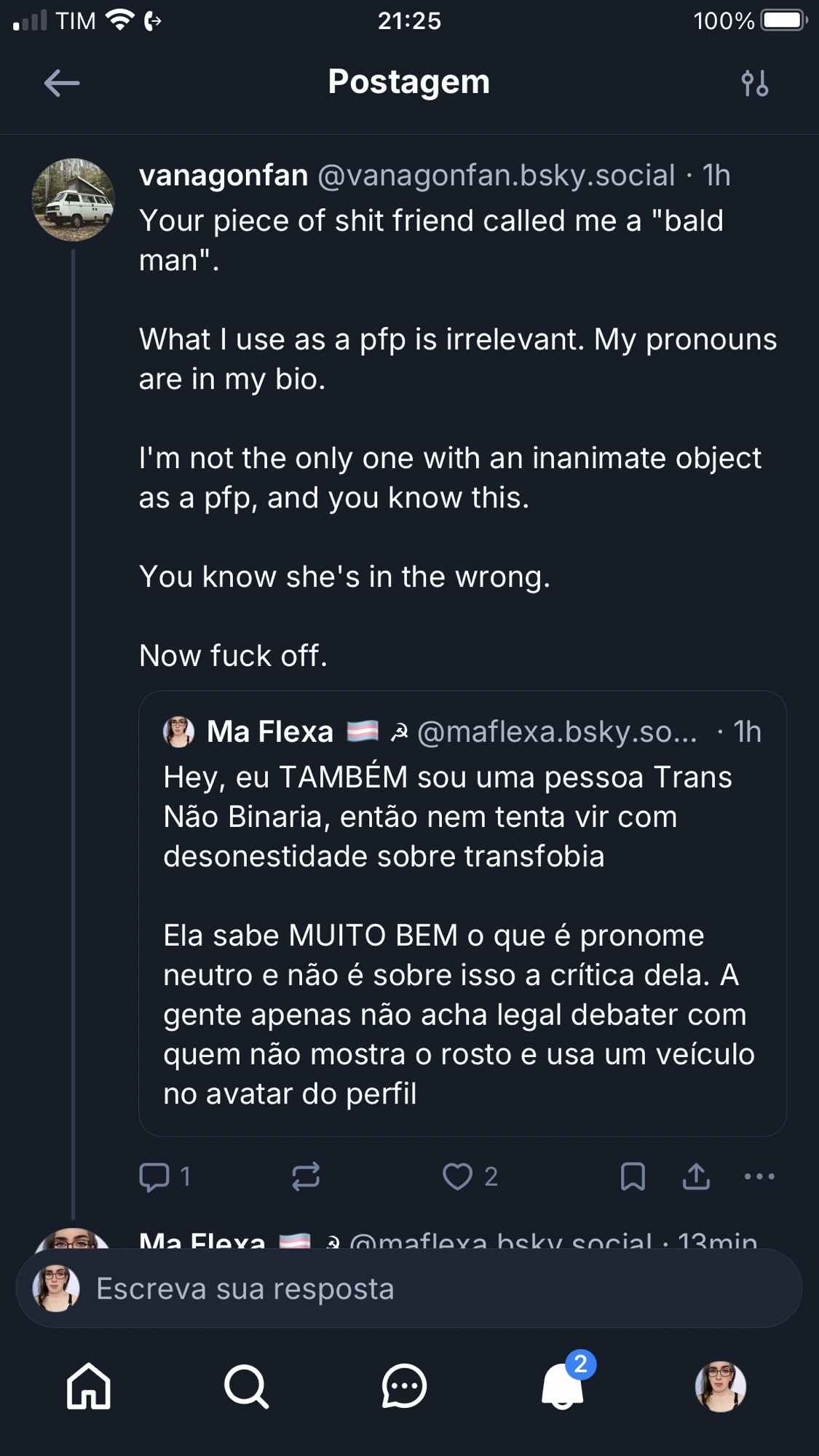Viewport: 819px width, 1456px height.
Task: Like the post with heart icon
Action: [x=458, y=1176]
